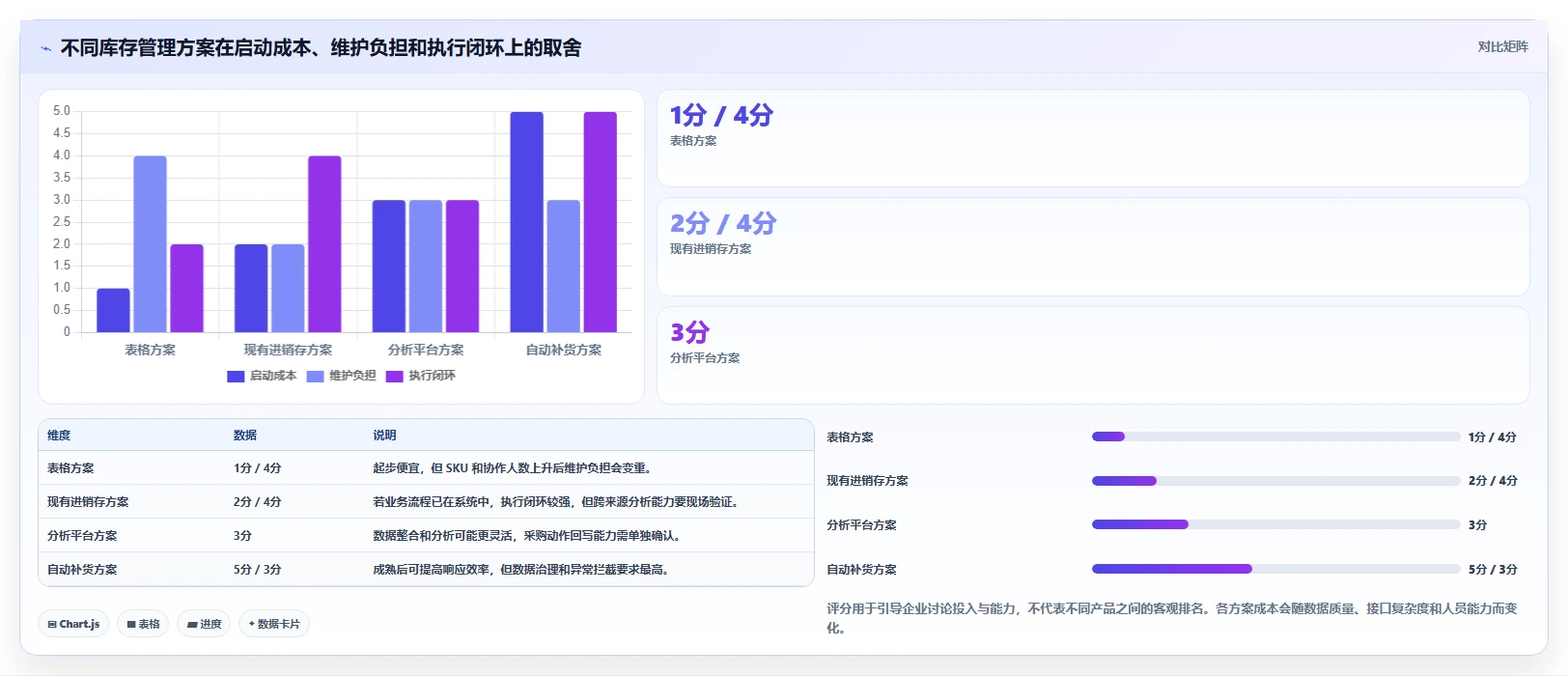Click the 表格方案 progress bar

tap(1275, 437)
